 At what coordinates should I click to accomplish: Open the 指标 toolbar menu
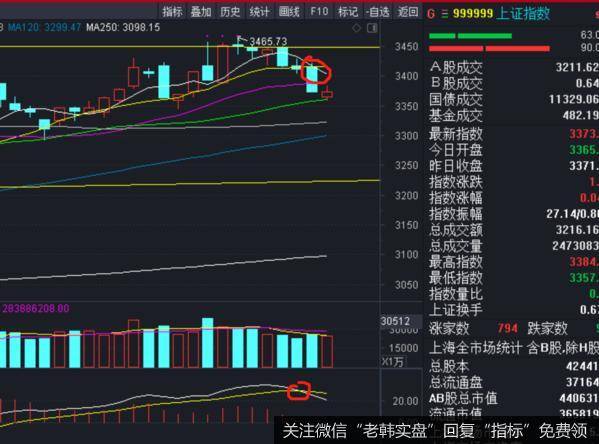click(172, 12)
